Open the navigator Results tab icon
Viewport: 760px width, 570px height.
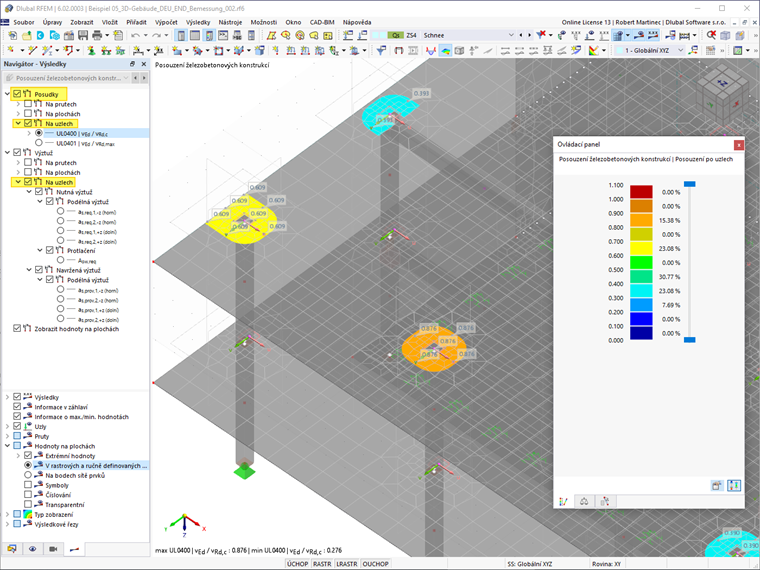[x=74, y=549]
